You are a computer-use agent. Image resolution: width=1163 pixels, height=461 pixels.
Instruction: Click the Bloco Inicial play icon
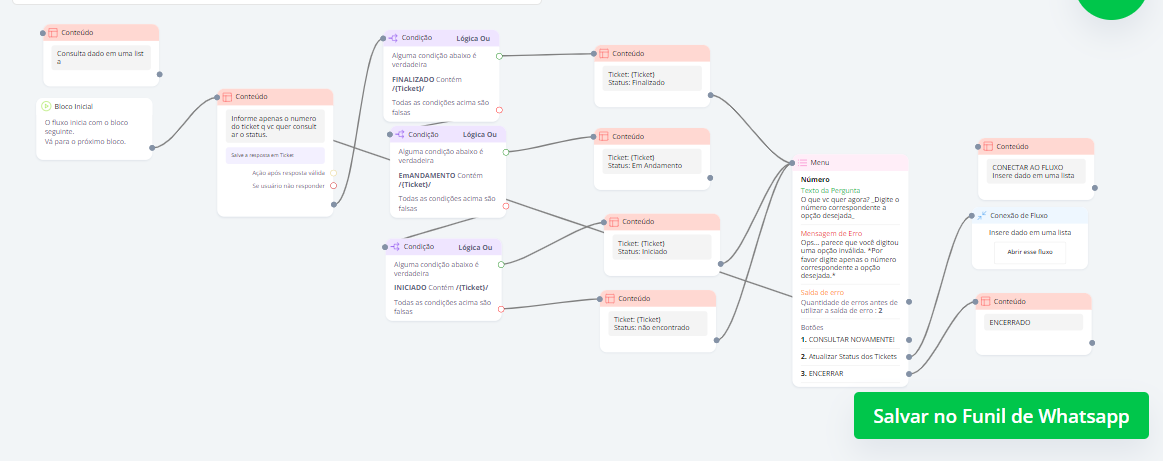[x=47, y=105]
